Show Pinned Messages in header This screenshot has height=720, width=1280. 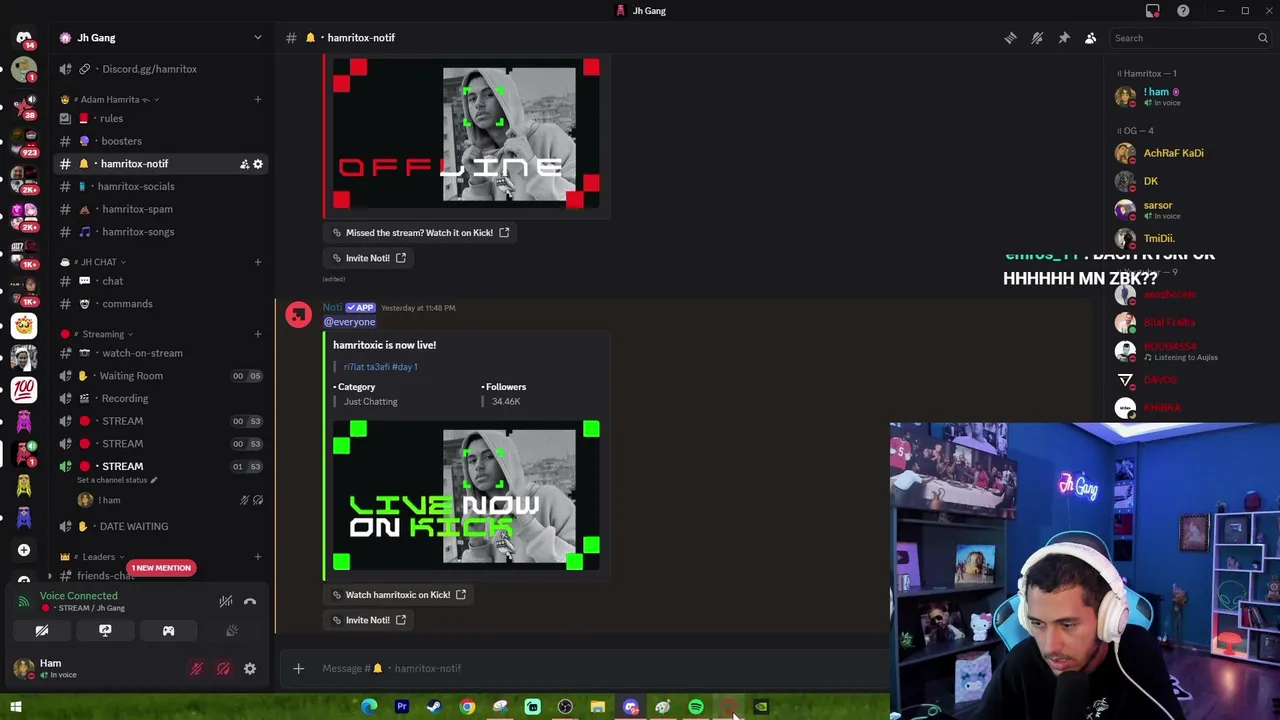1064,38
